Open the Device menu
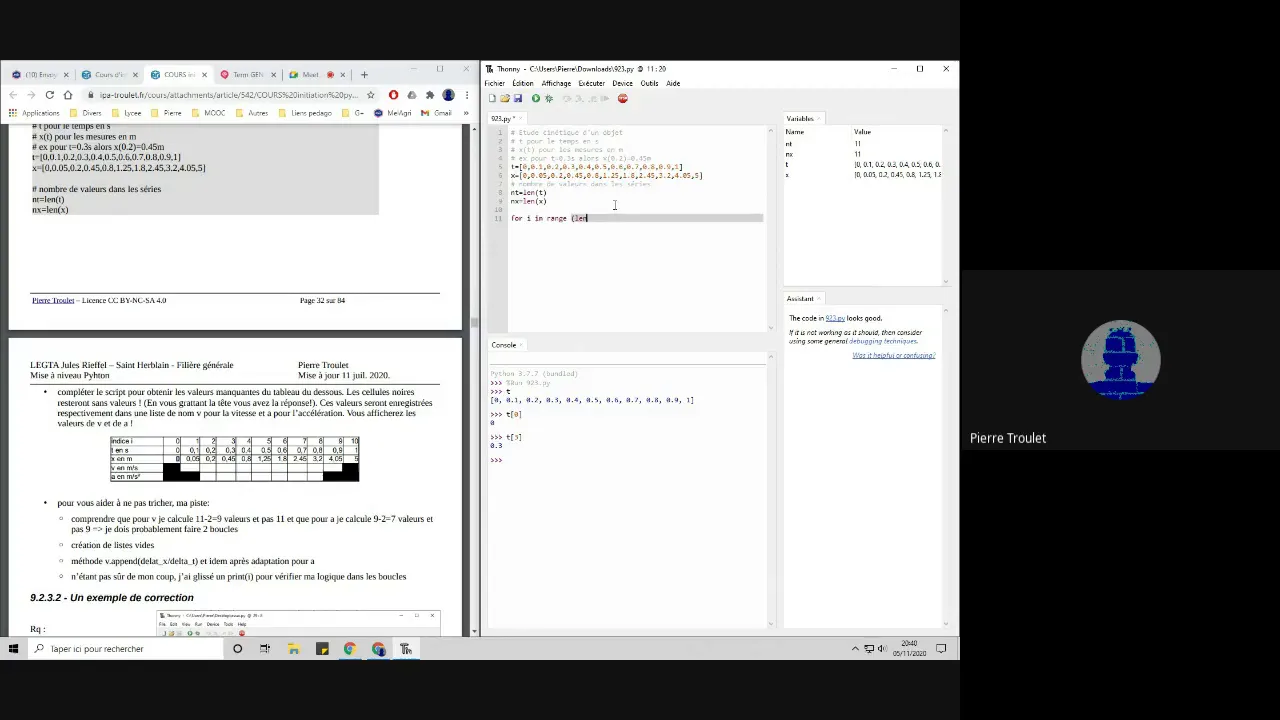1280x720 pixels. 622,83
